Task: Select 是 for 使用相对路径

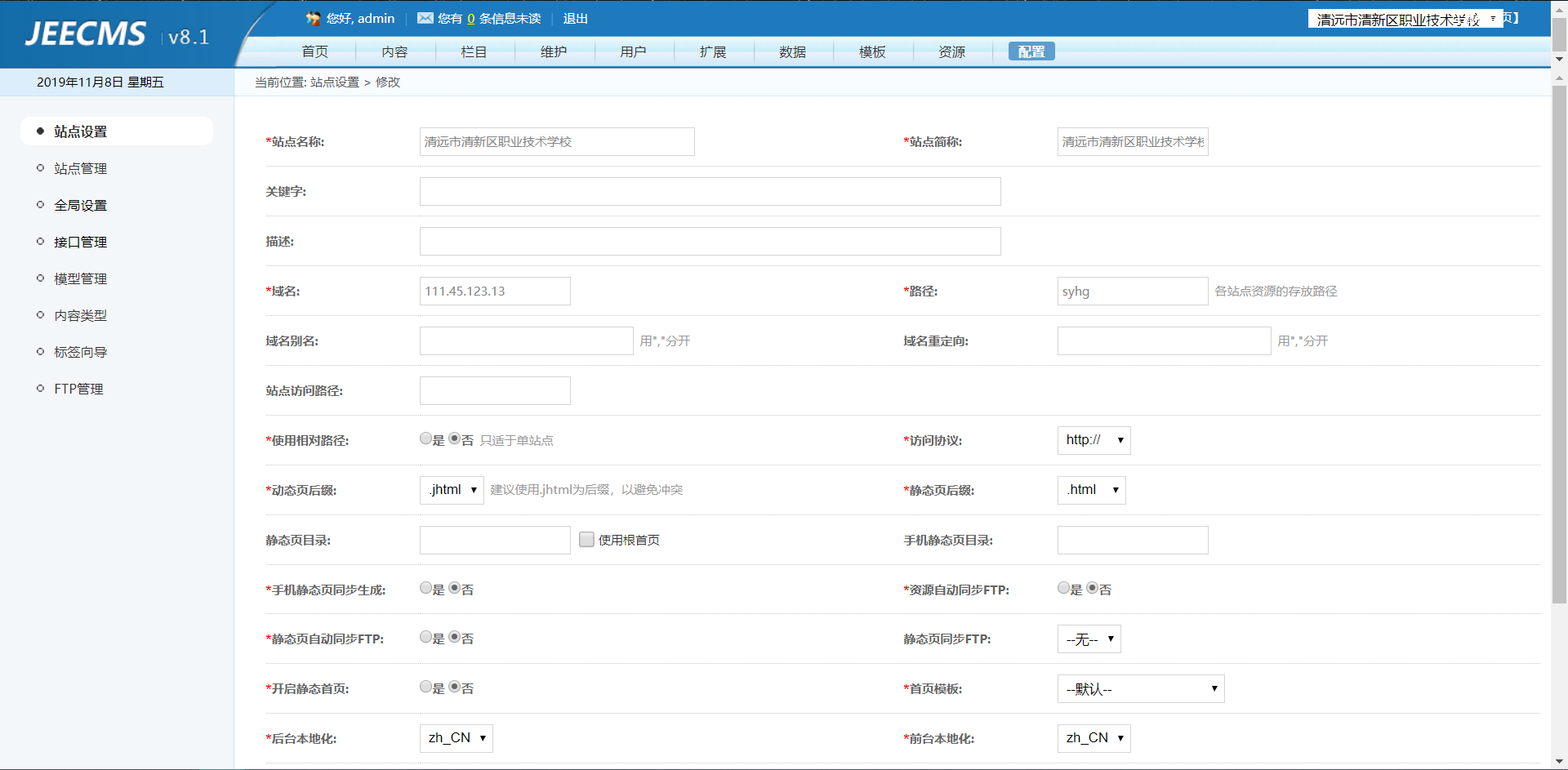Action: click(425, 438)
